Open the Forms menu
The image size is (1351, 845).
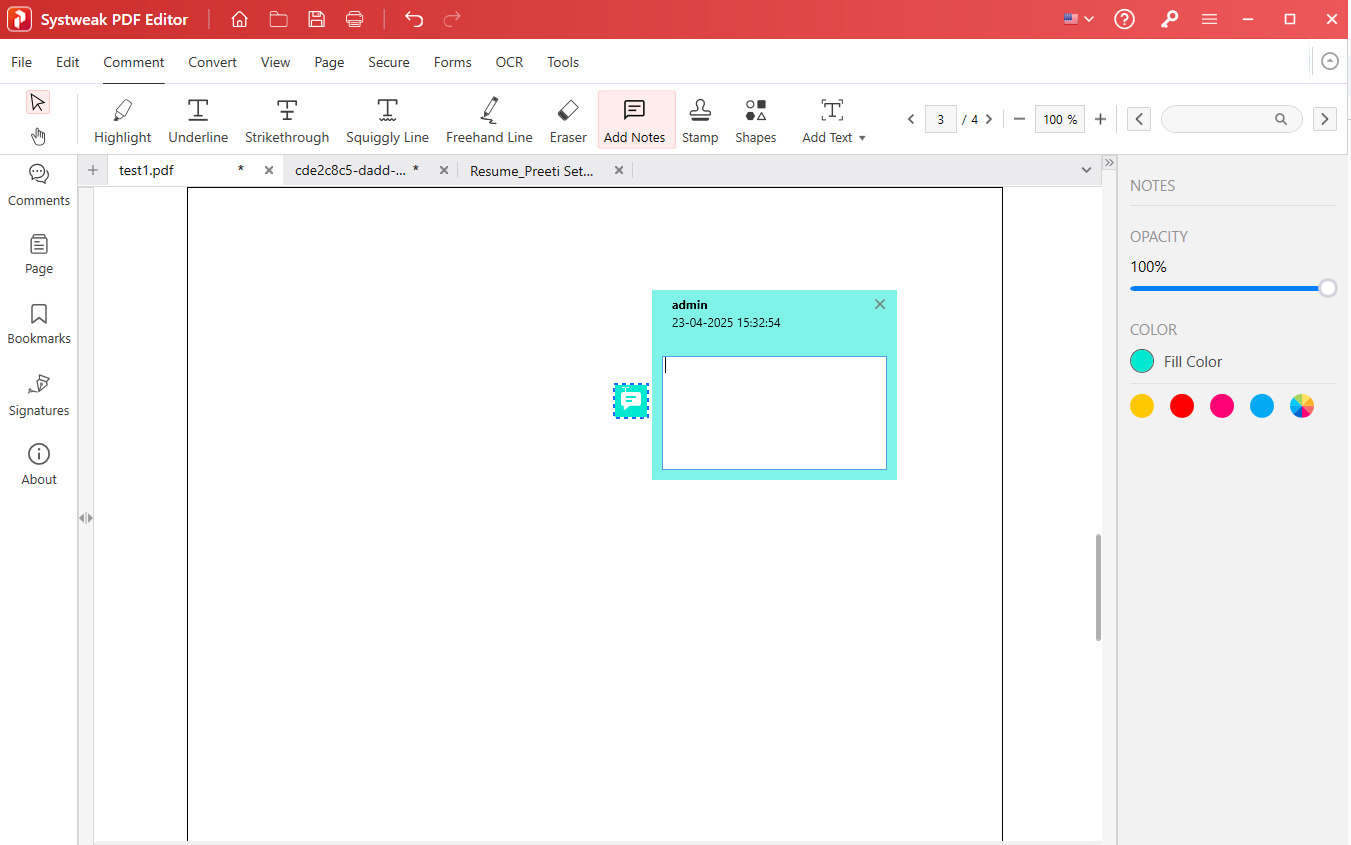(x=453, y=62)
